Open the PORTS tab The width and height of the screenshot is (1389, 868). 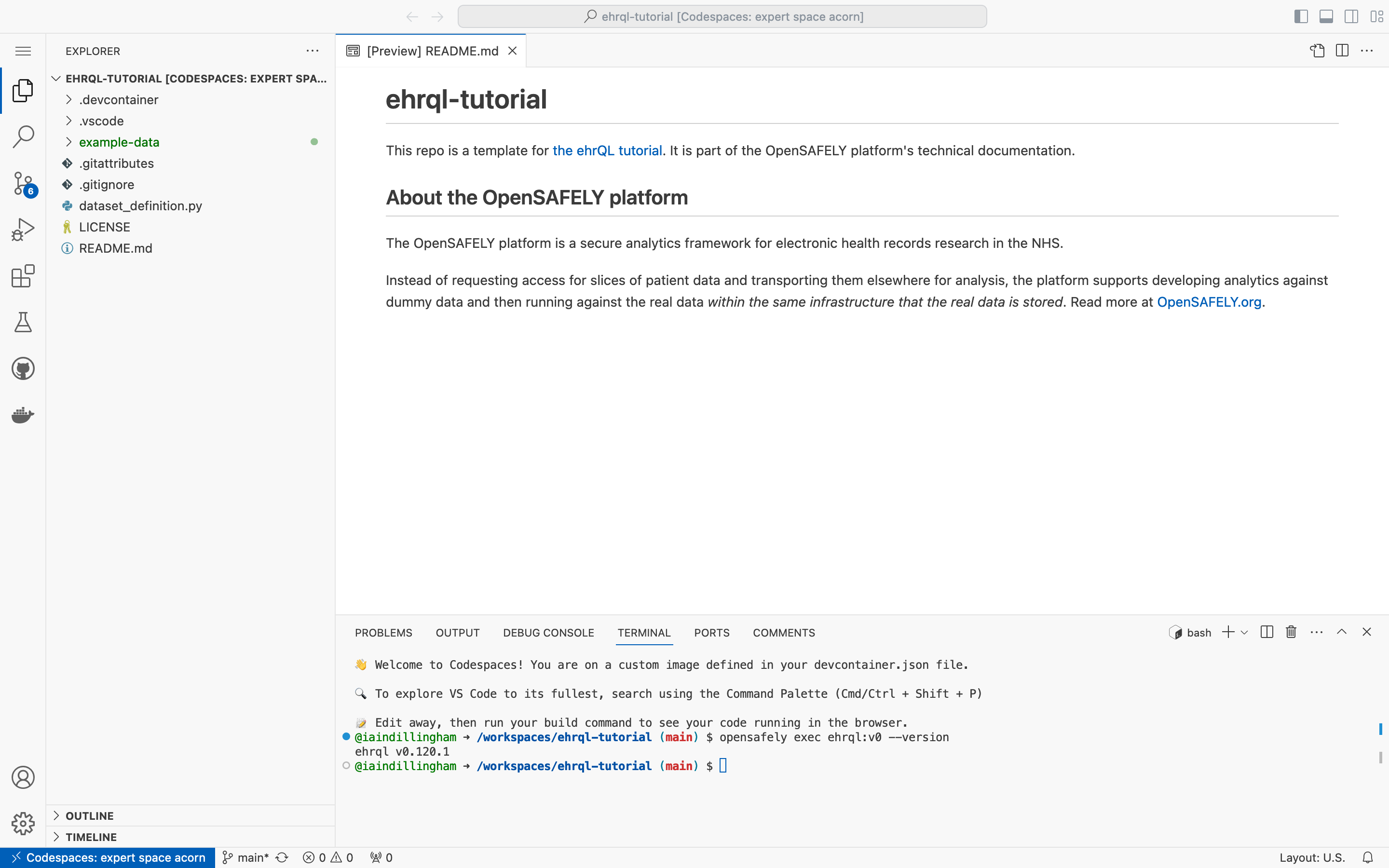coord(711,633)
